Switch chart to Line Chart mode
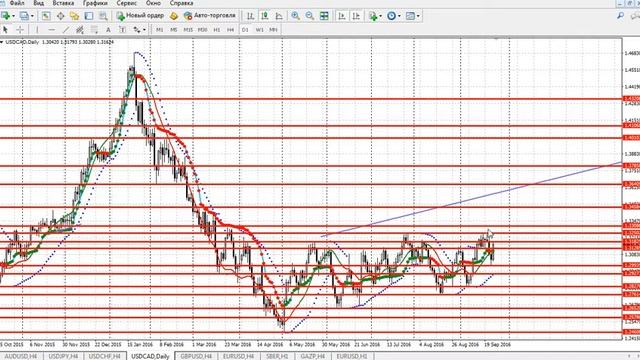Screen dimensions: 640x360 tap(279, 16)
